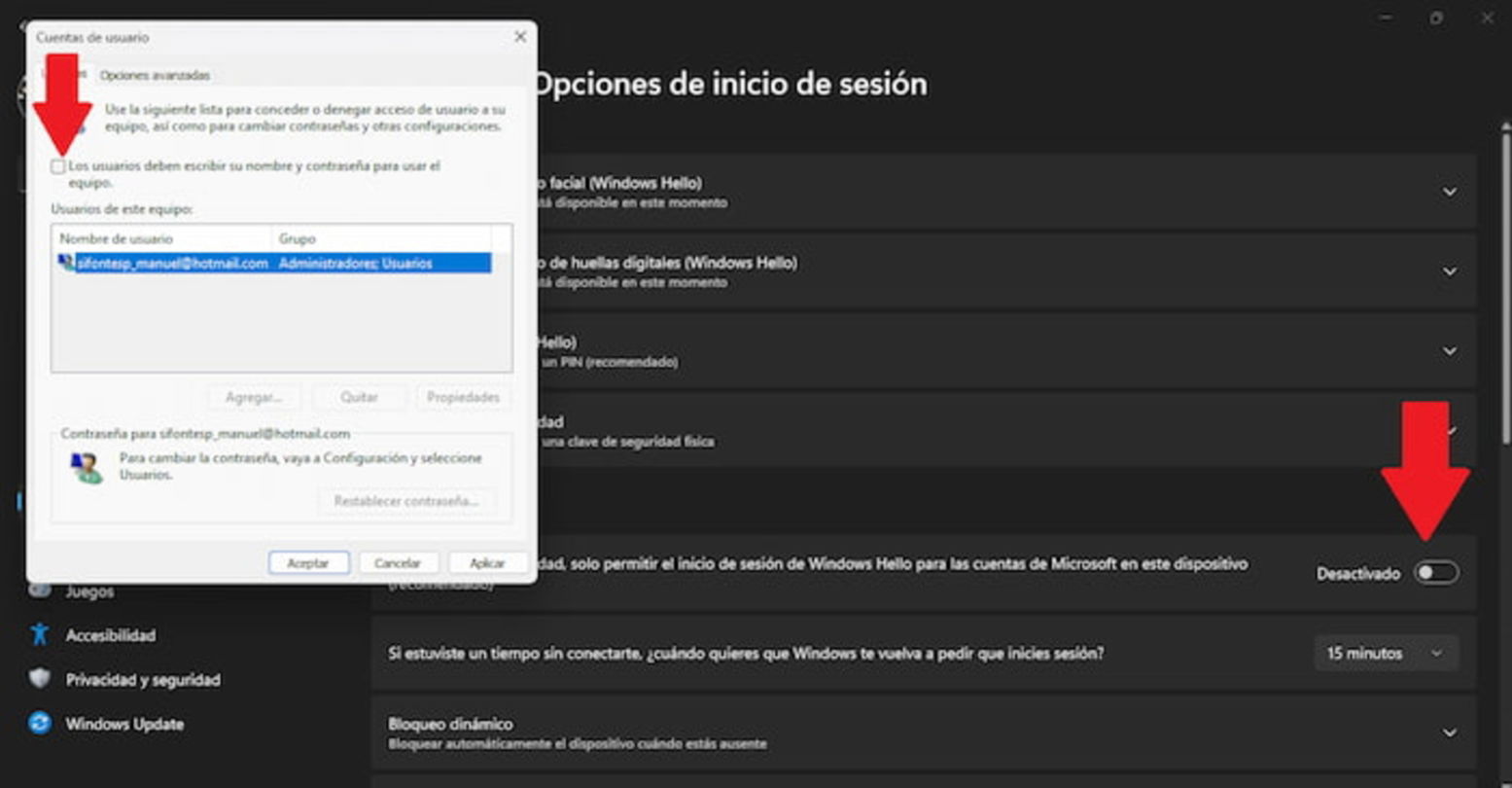Click Cancelar in Cuentas de usuario dialog
This screenshot has height=788, width=1512.
coord(398,563)
